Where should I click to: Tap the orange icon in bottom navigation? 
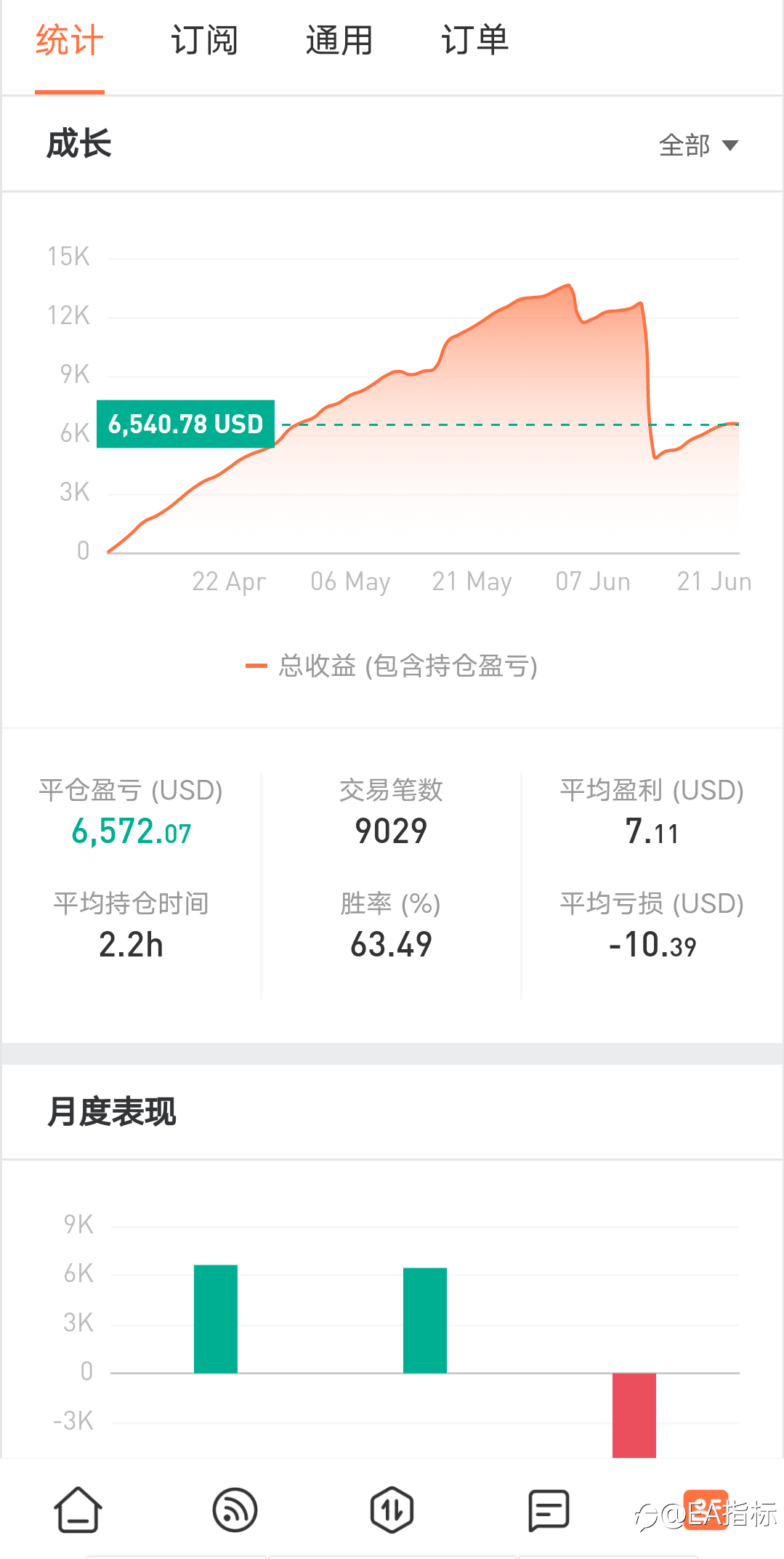click(x=705, y=1510)
